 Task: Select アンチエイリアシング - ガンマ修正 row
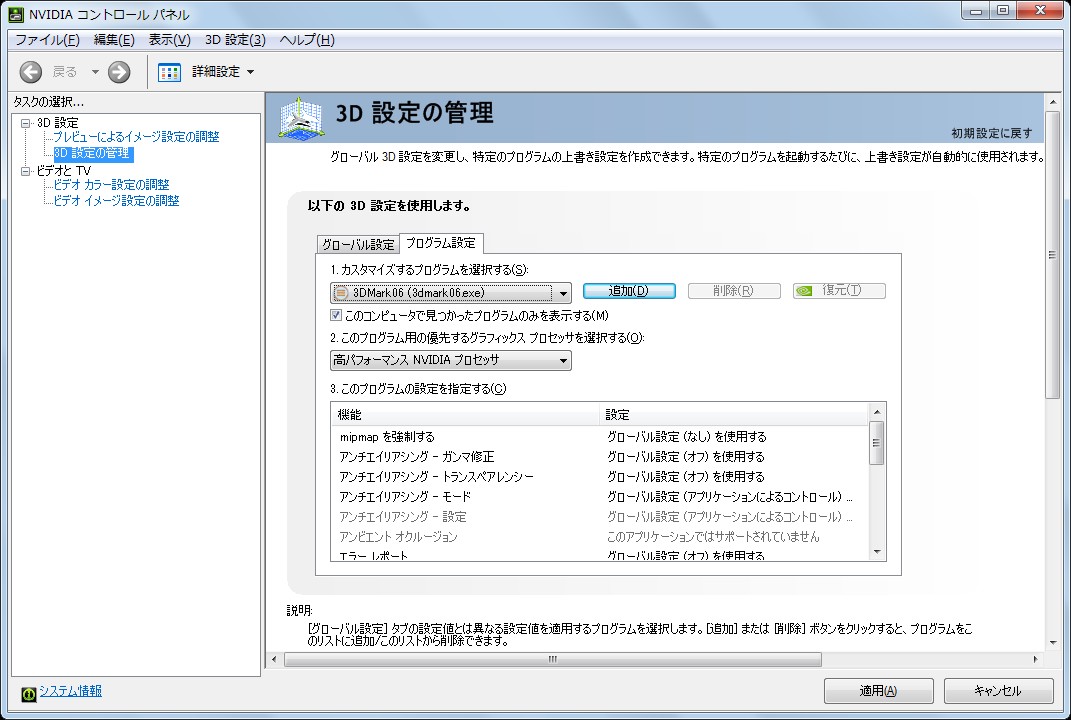pyautogui.click(x=600, y=456)
